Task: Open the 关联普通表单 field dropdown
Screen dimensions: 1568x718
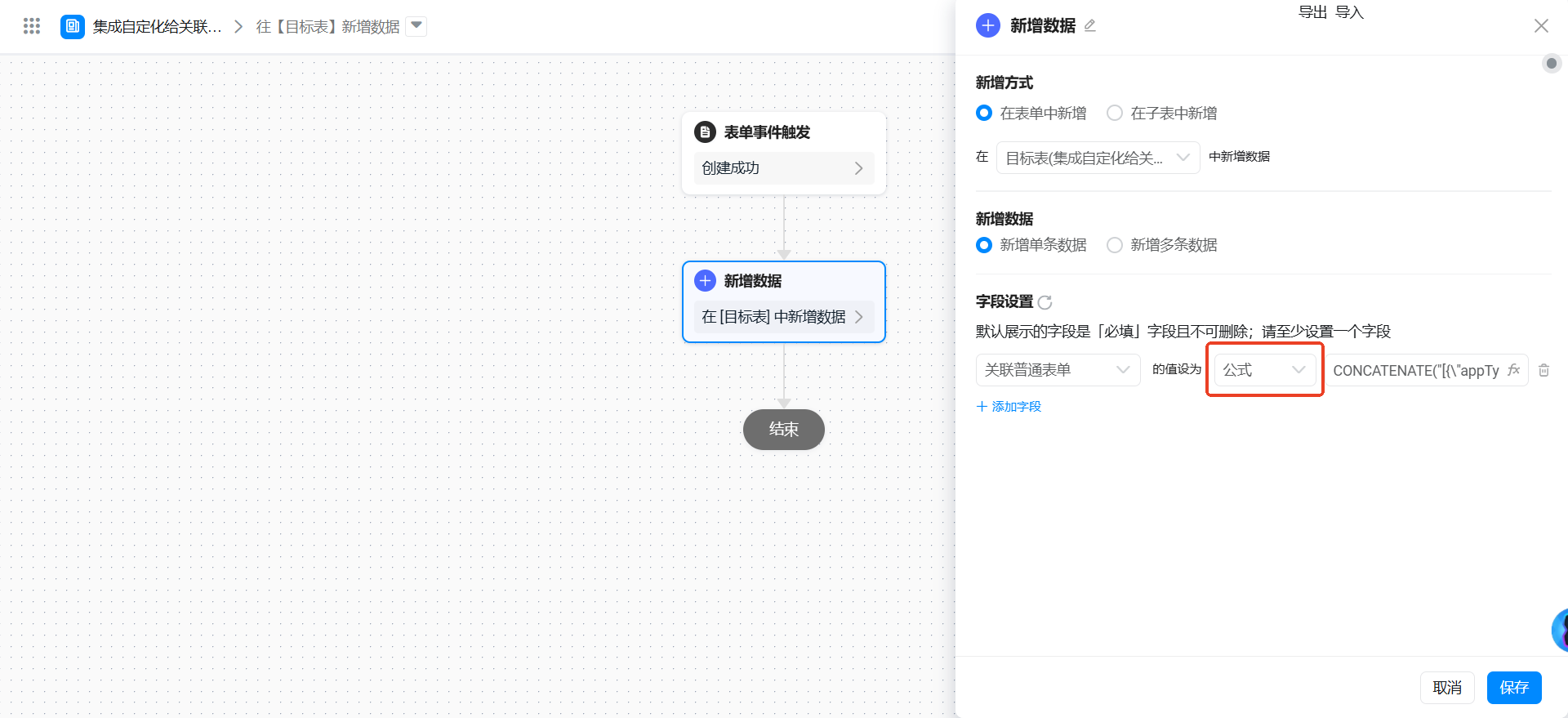Action: (x=1058, y=370)
